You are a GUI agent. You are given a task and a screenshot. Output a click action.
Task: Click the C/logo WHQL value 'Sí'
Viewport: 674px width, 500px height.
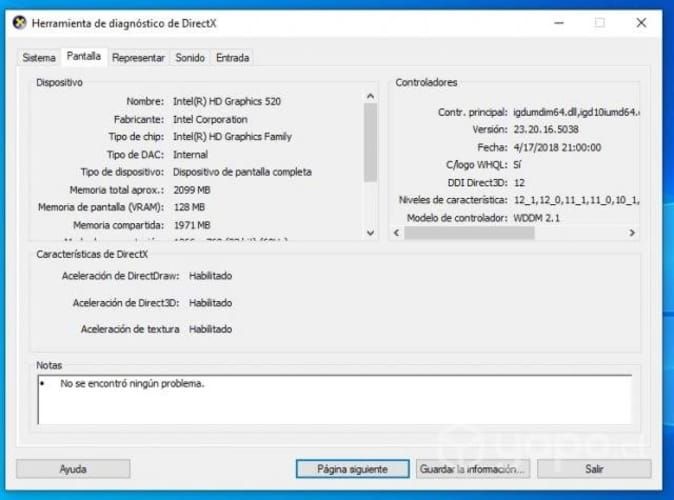pos(517,165)
